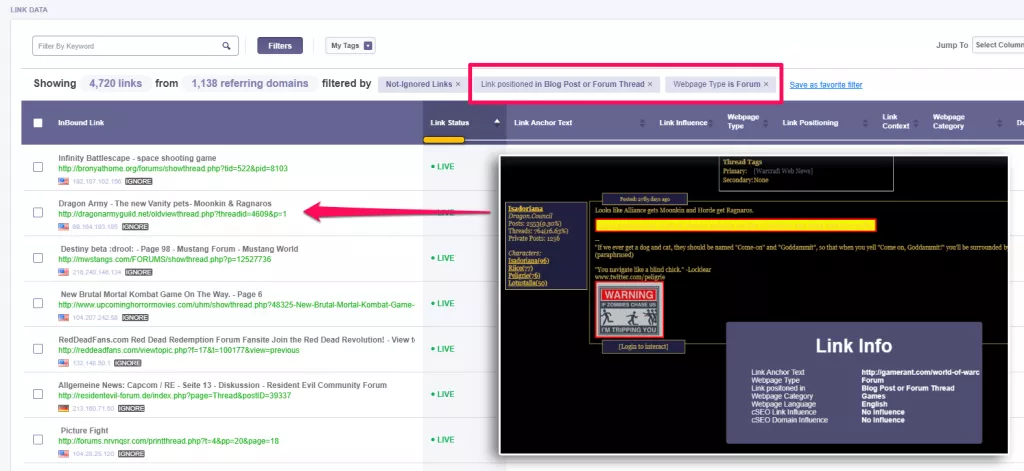Viewport: 1024px width, 471px height.
Task: Select the Dragon Army link row checkbox
Action: click(38, 212)
